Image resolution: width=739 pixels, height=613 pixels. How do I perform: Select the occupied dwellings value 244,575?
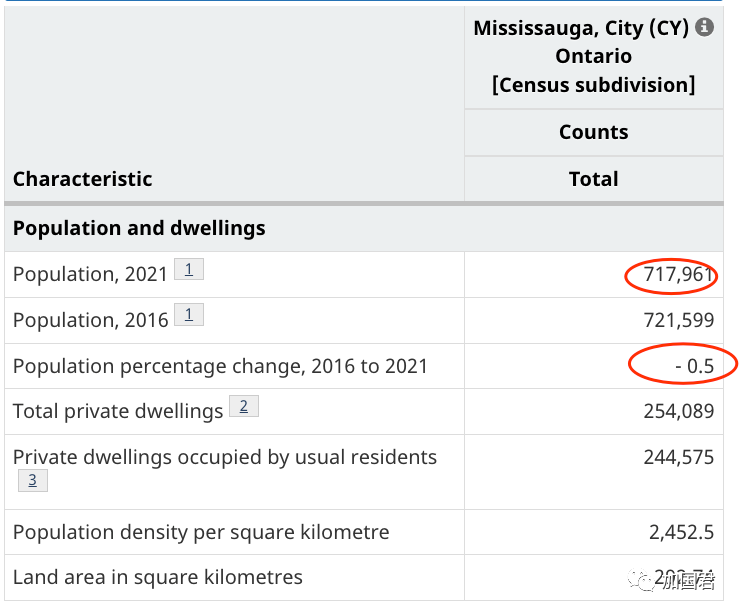(679, 458)
